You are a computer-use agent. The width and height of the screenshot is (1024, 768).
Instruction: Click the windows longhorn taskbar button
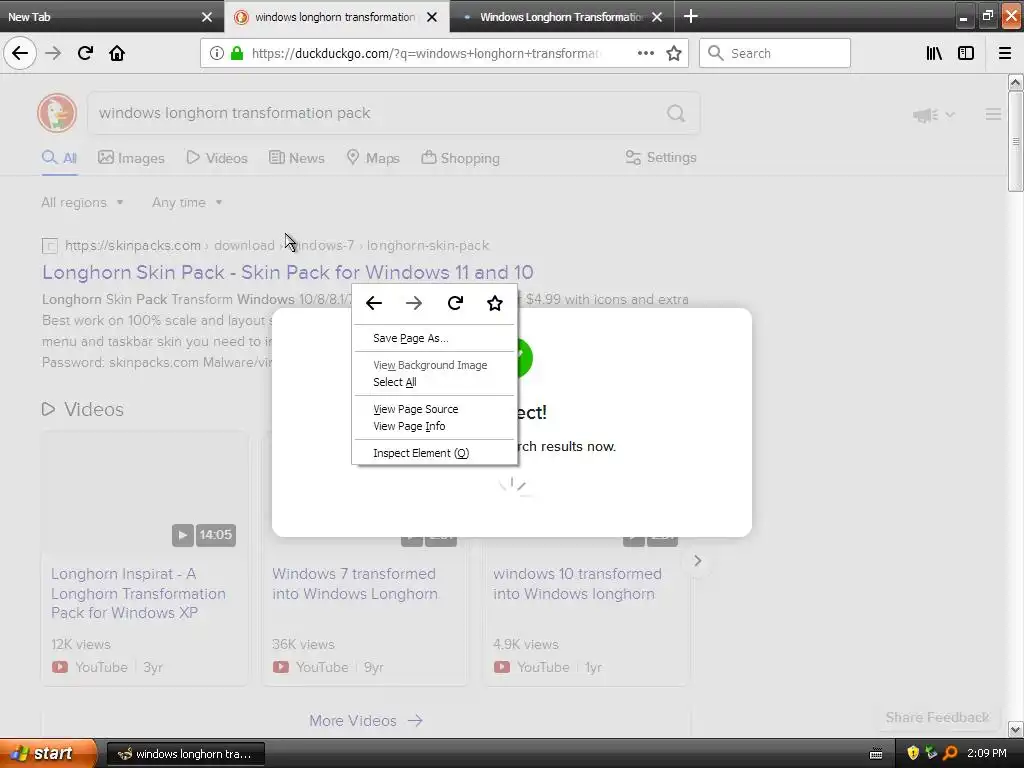(185, 754)
